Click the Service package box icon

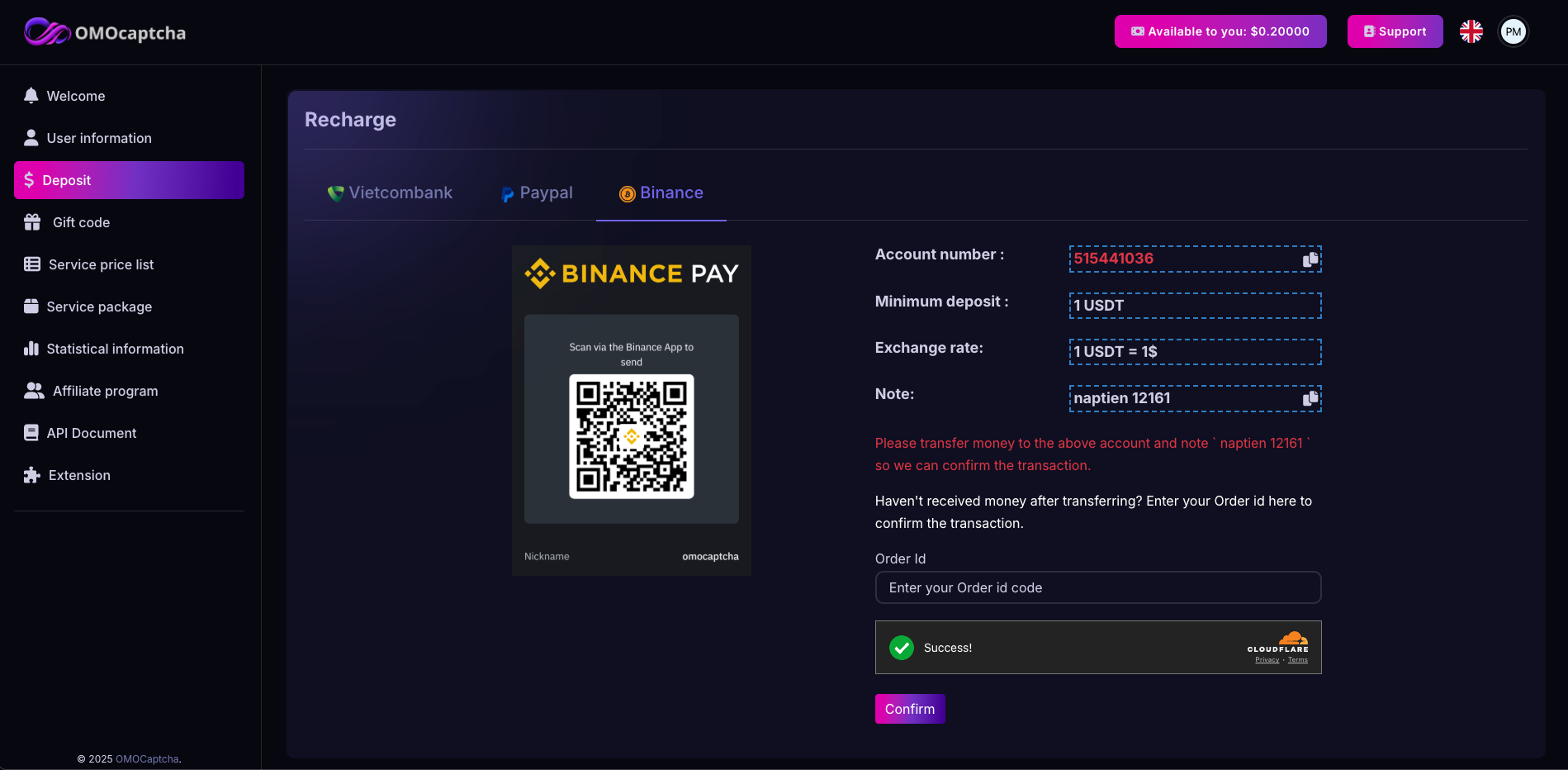[x=31, y=306]
